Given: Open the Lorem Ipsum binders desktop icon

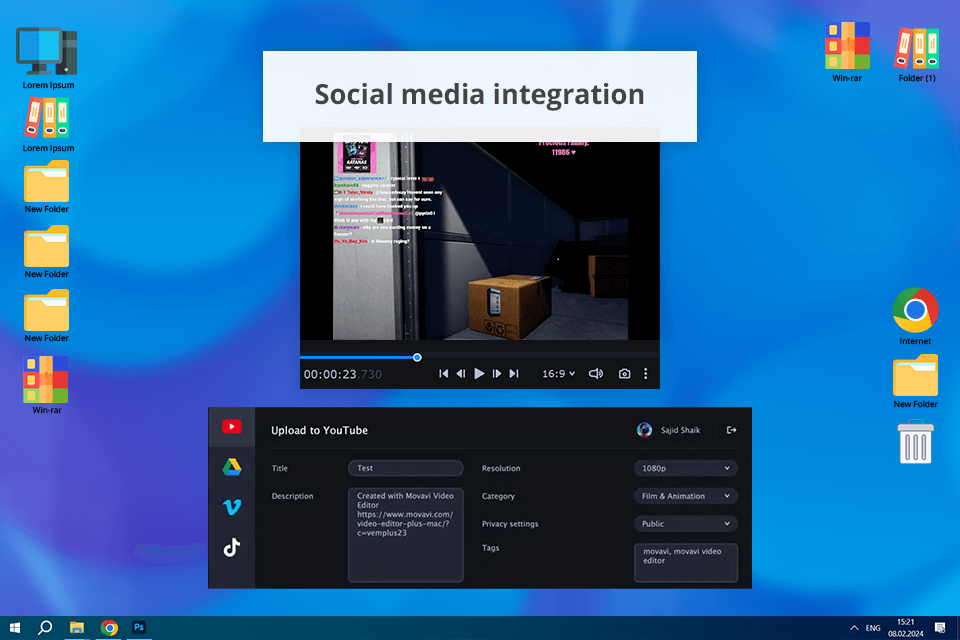Looking at the screenshot, I should click(47, 124).
